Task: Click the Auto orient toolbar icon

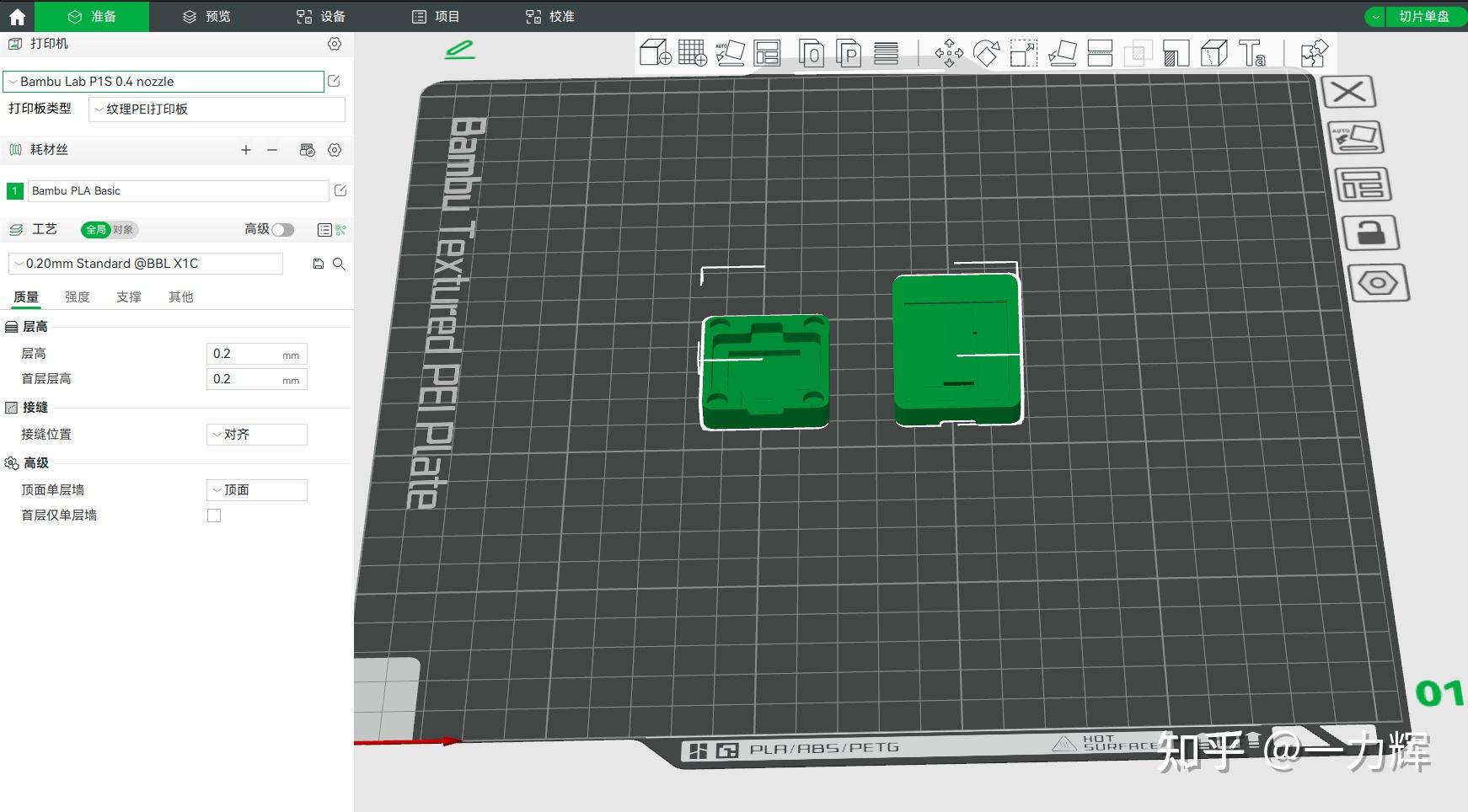Action: (730, 53)
